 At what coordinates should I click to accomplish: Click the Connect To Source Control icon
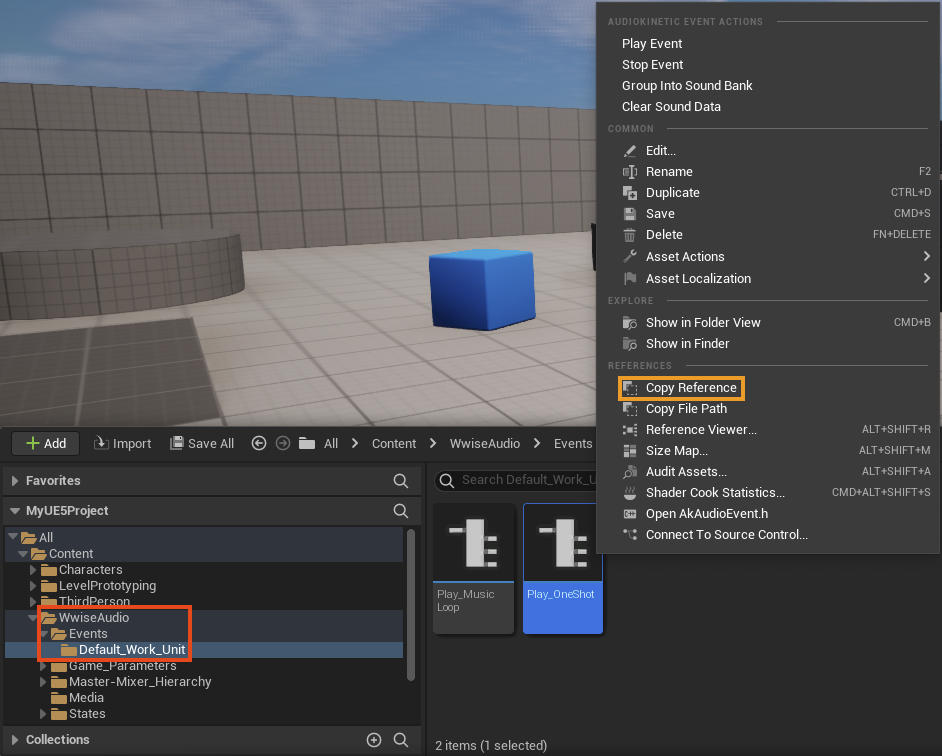[630, 534]
